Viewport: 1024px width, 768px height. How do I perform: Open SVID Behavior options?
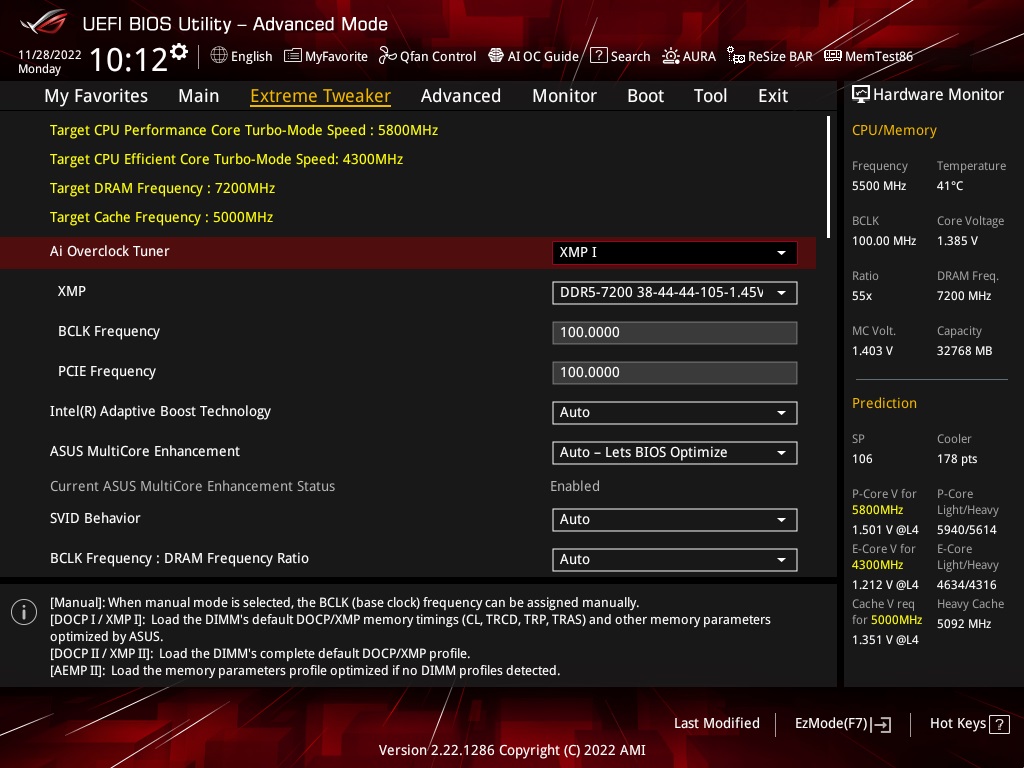(674, 519)
